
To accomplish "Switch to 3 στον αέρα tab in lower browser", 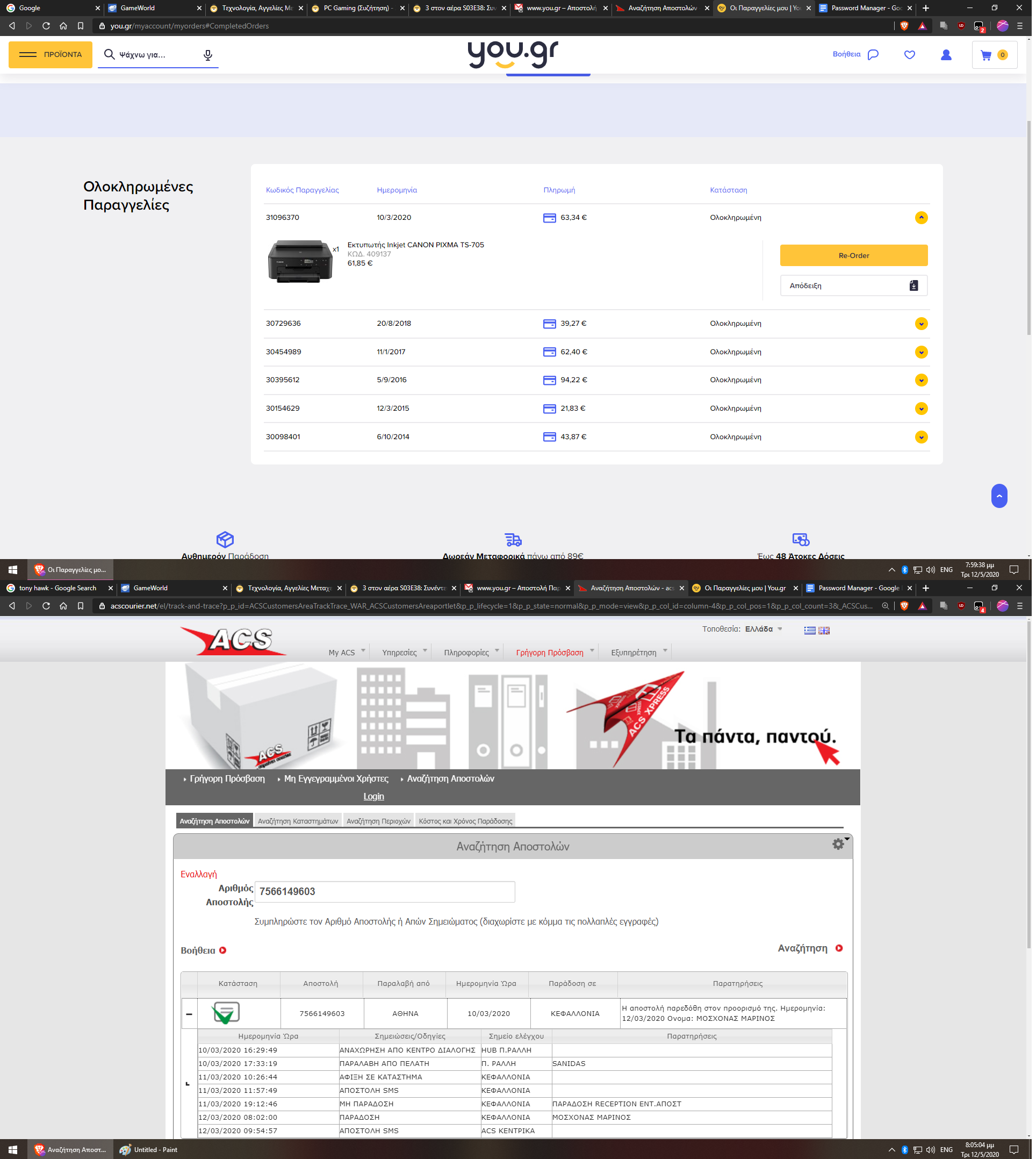I will pyautogui.click(x=402, y=588).
